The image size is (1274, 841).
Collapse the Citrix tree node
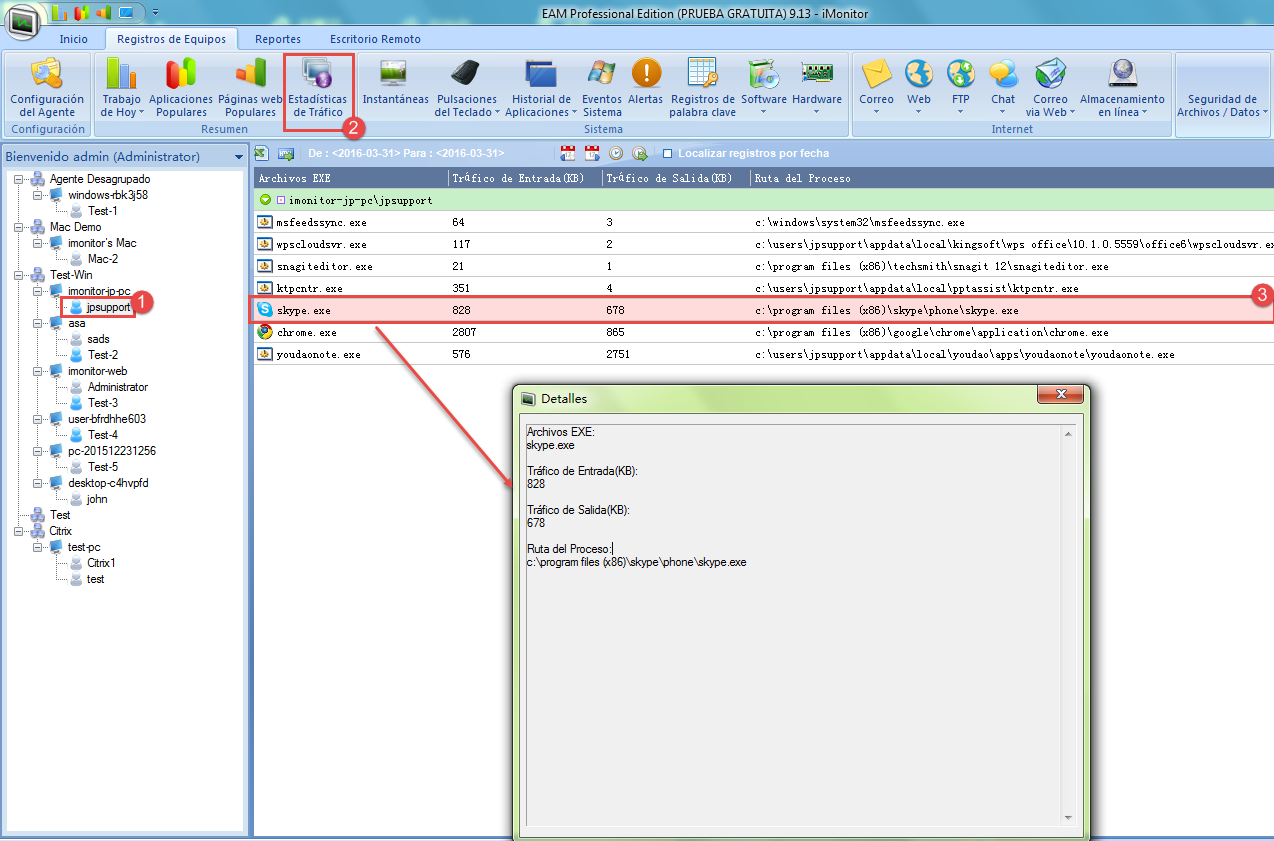coord(18,531)
